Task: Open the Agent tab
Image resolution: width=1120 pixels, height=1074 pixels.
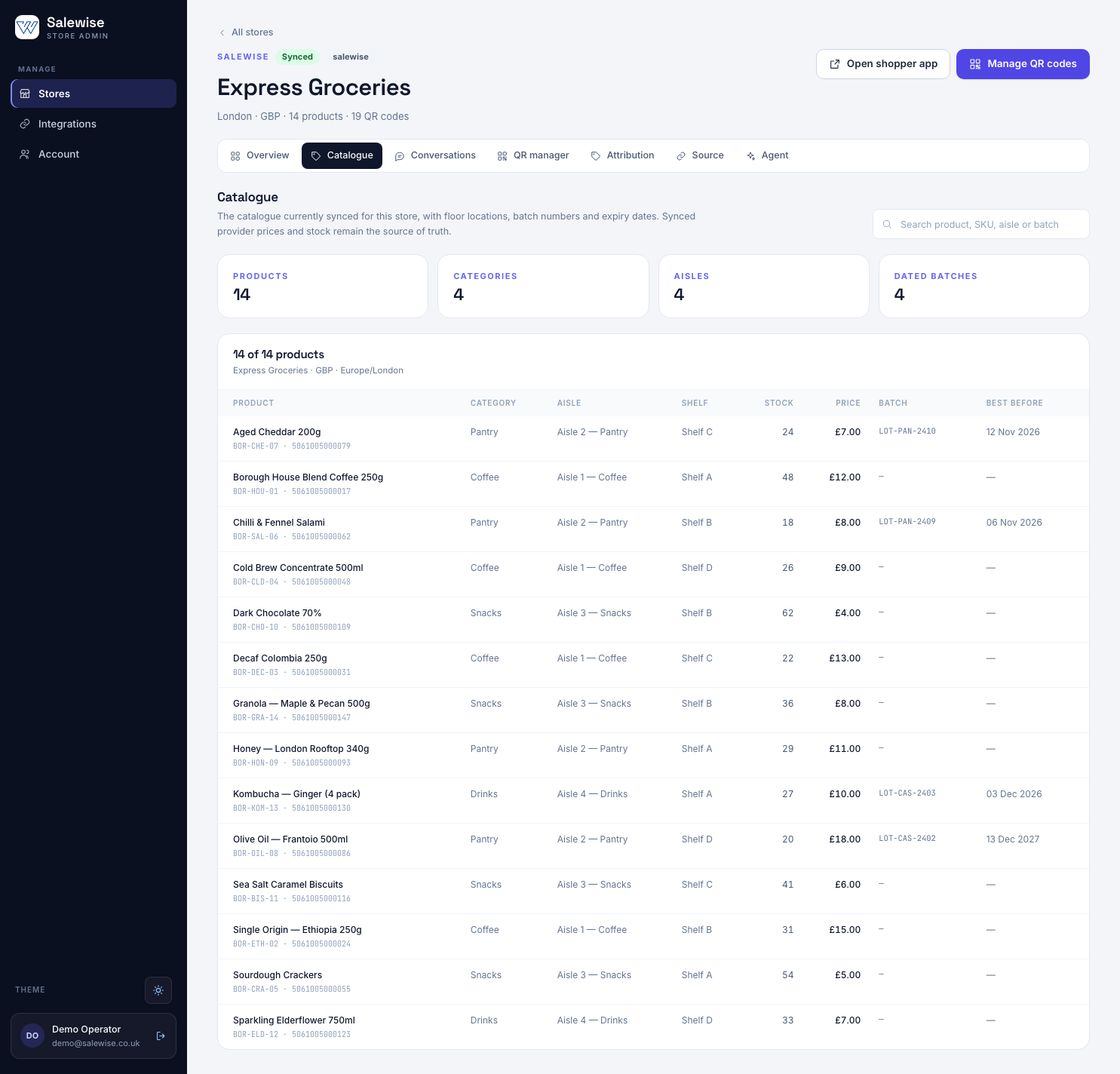Action: (x=767, y=155)
